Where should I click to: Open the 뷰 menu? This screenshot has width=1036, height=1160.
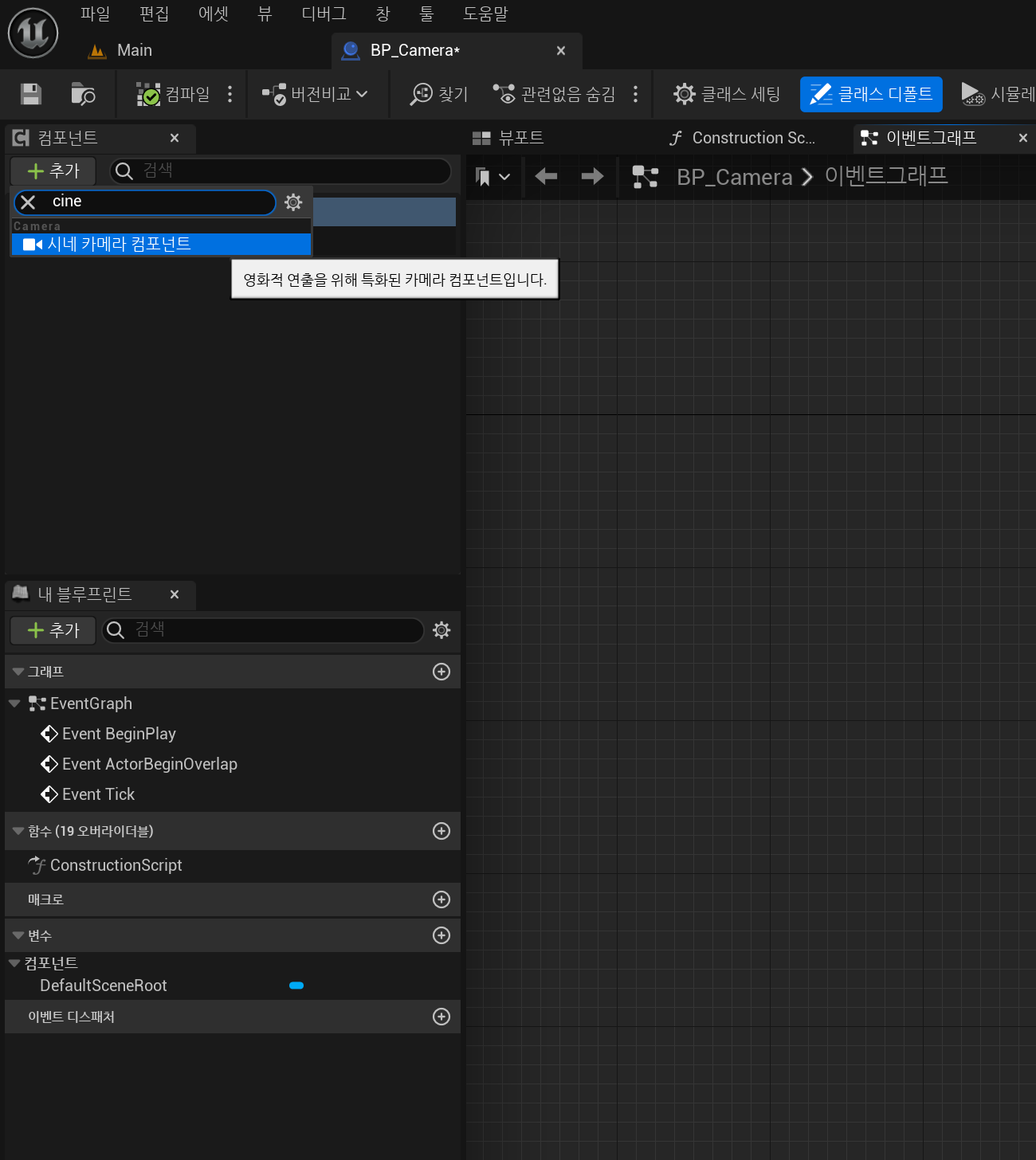coord(265,14)
